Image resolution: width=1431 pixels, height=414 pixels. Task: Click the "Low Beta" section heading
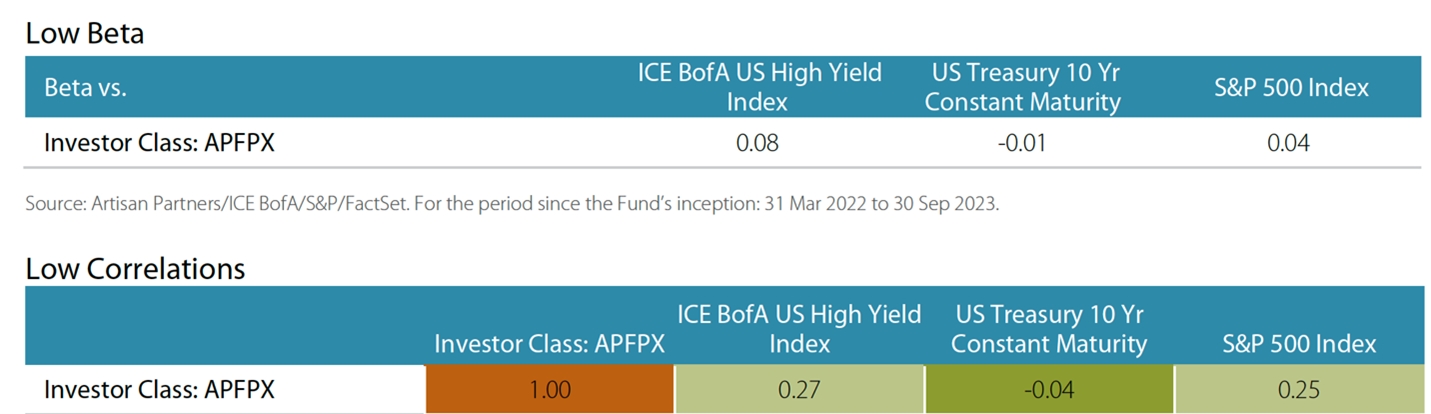(x=84, y=33)
